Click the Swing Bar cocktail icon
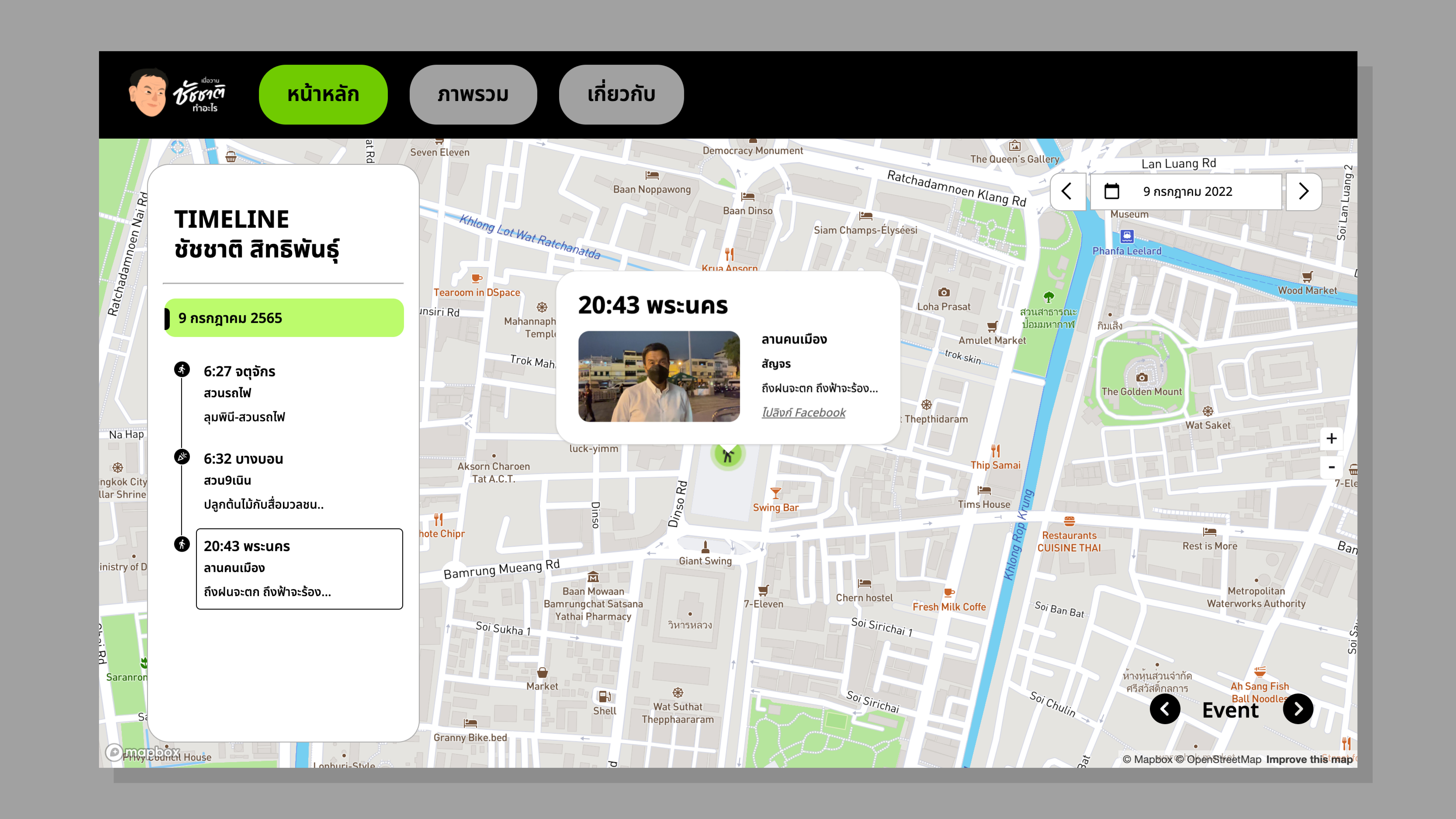This screenshot has height=819, width=1456. pos(776,493)
